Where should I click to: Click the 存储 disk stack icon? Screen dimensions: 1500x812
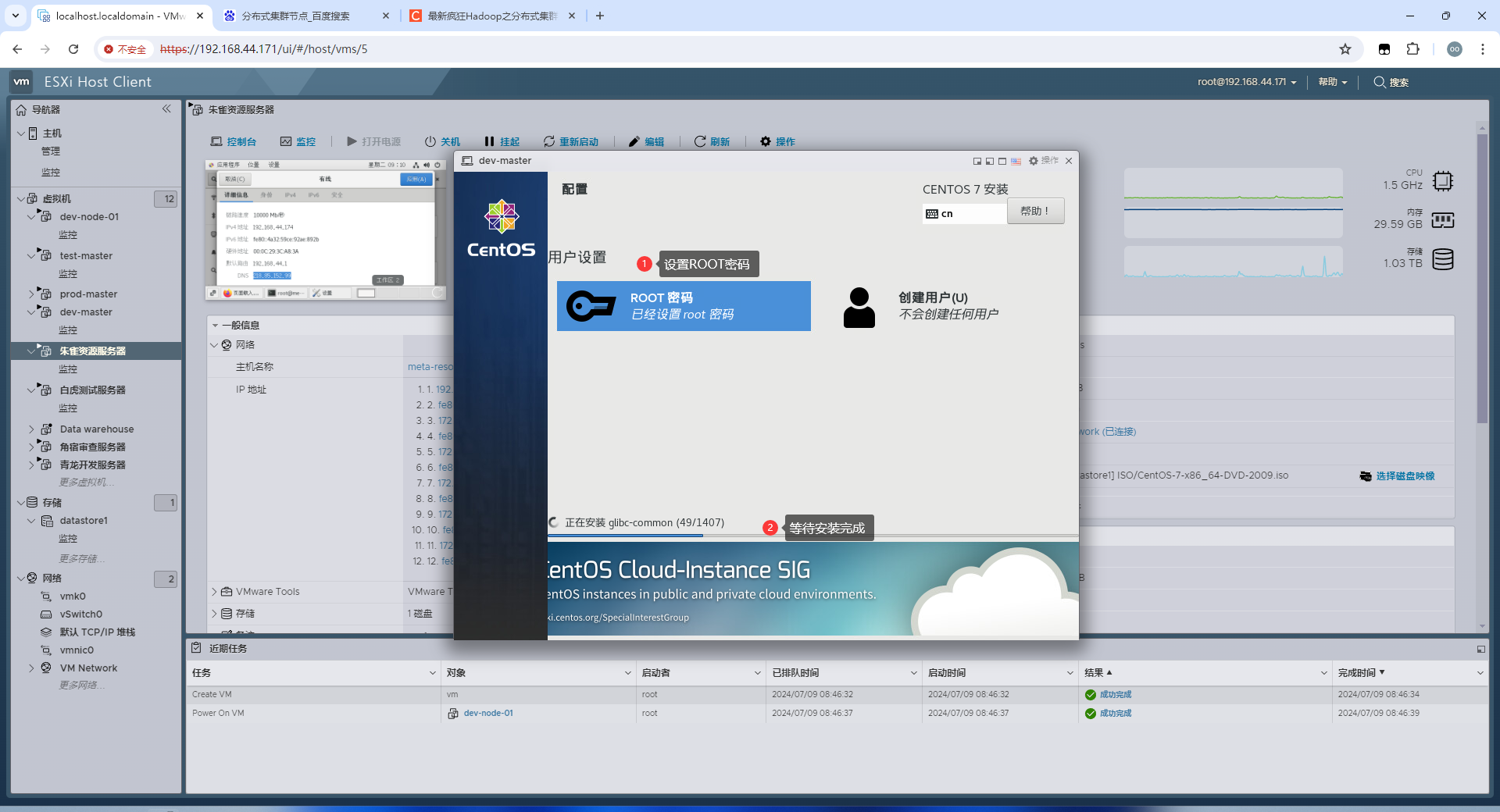coord(1443,259)
